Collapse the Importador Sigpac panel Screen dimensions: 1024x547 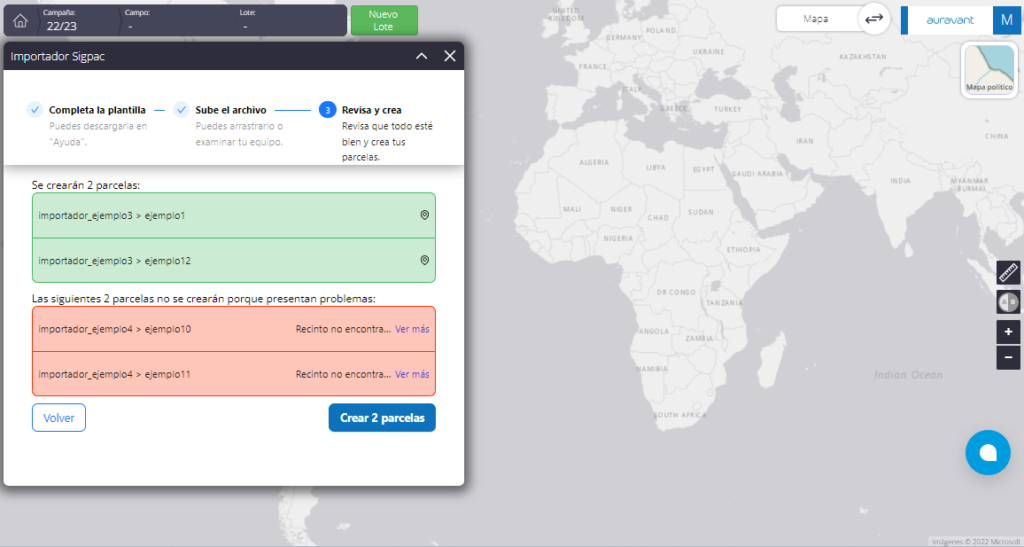421,56
